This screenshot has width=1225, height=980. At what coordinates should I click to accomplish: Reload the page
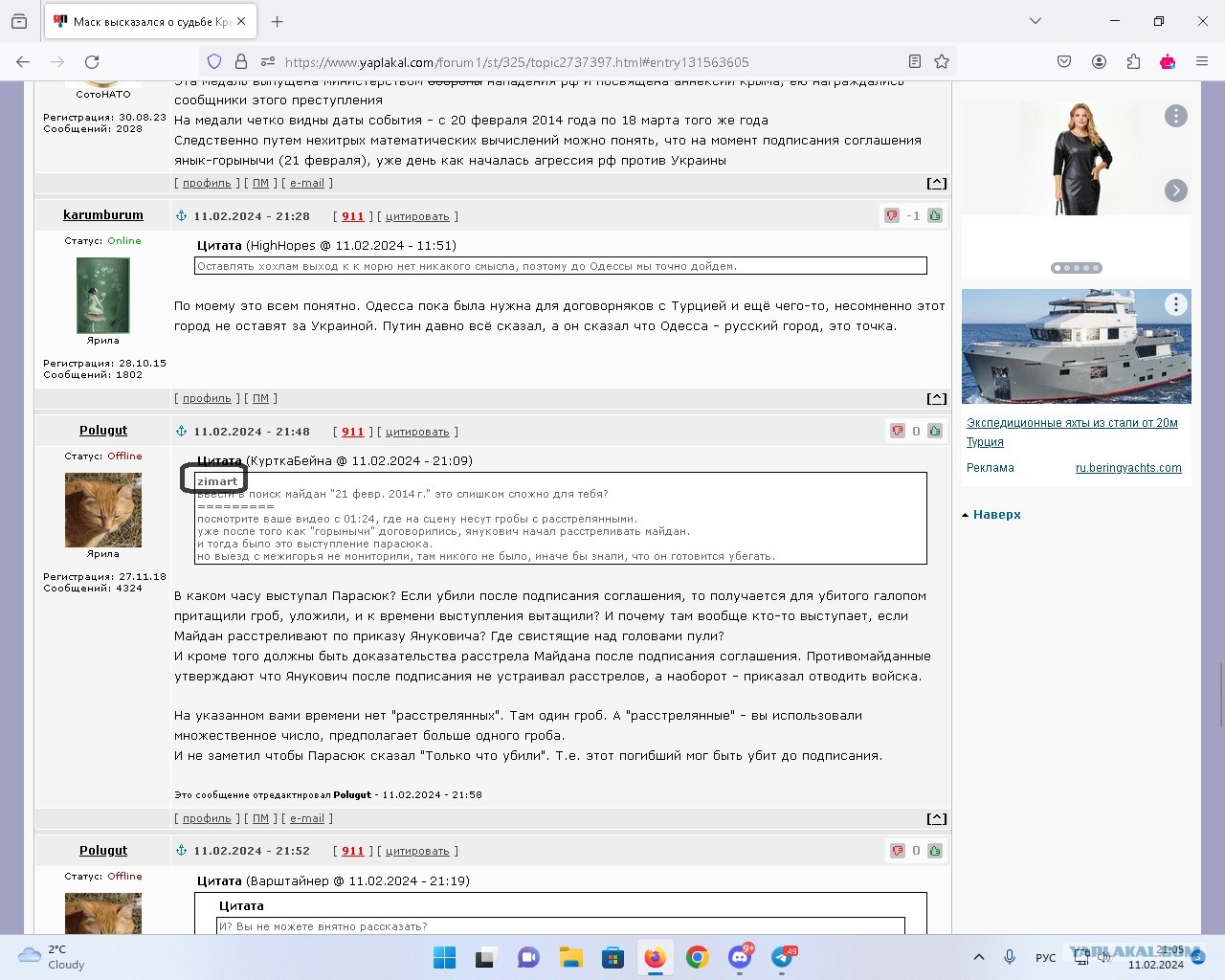[x=92, y=61]
